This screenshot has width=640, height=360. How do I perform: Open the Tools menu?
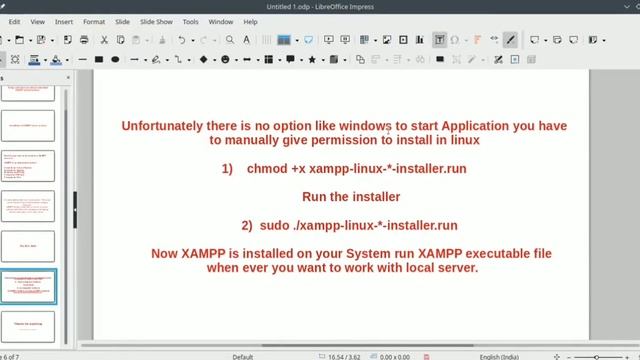[x=190, y=22]
